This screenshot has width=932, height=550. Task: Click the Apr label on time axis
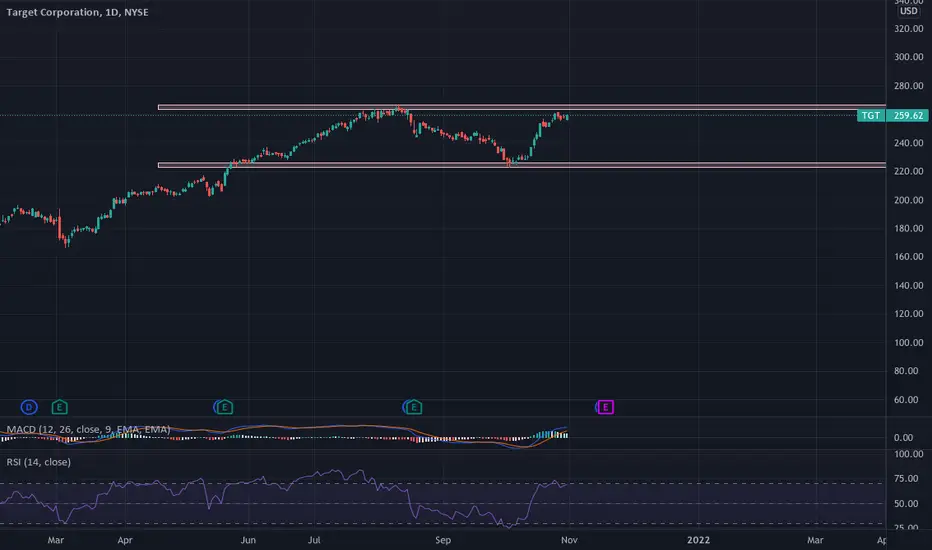125,540
